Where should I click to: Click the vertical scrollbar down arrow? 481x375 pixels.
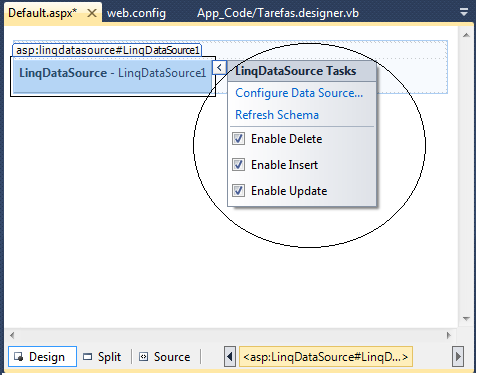click(466, 319)
